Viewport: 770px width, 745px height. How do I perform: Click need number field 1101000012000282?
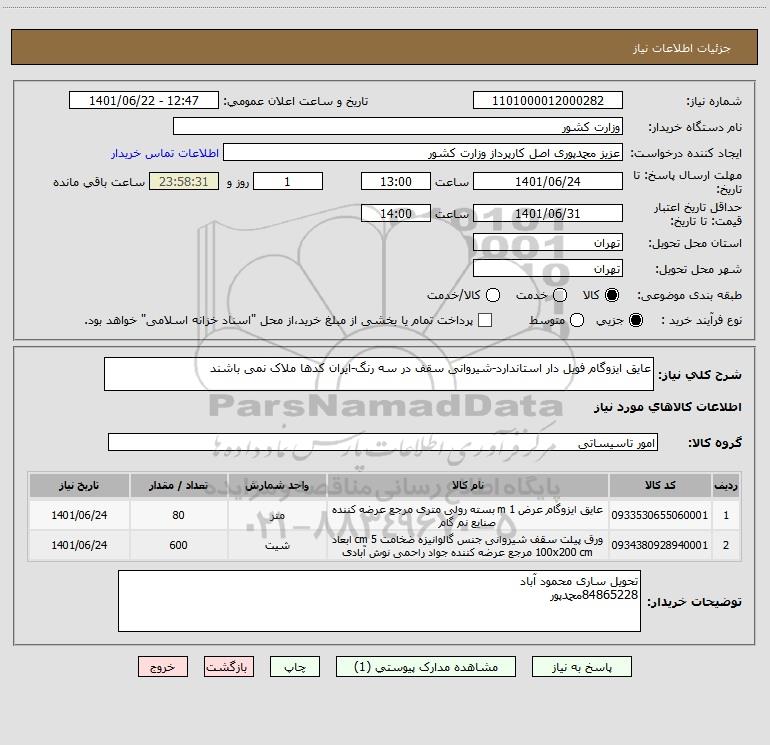(x=548, y=100)
